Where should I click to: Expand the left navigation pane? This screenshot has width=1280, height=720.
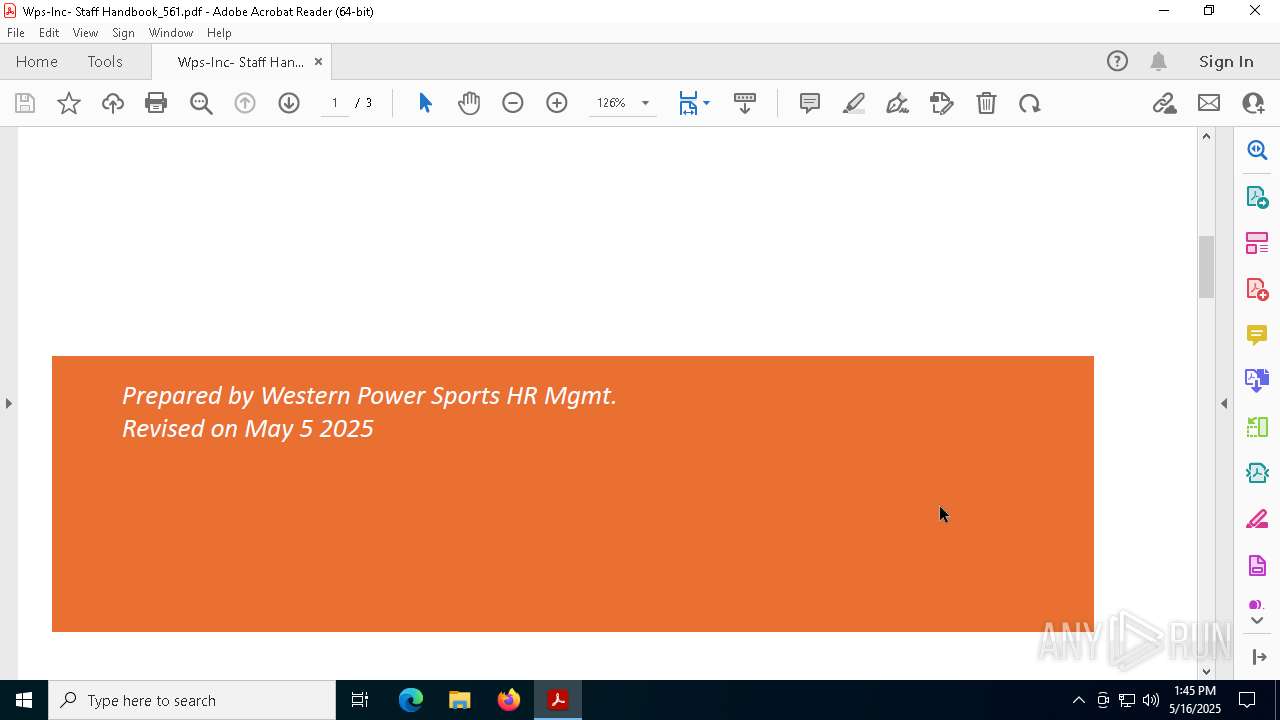point(8,403)
